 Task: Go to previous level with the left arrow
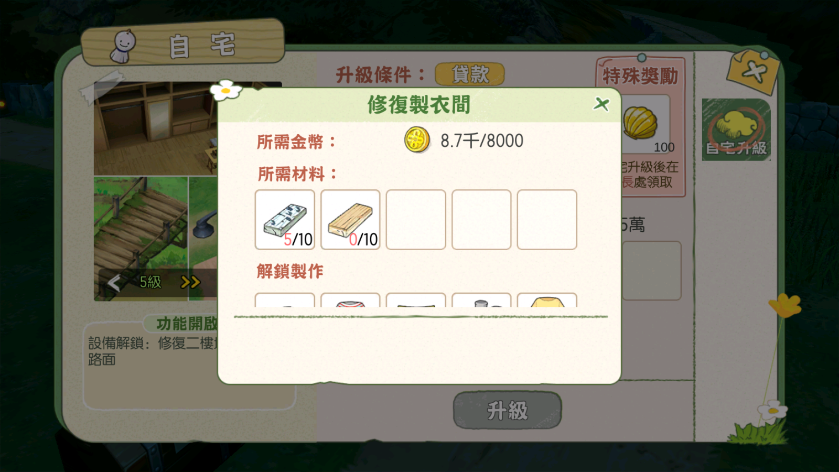(113, 282)
